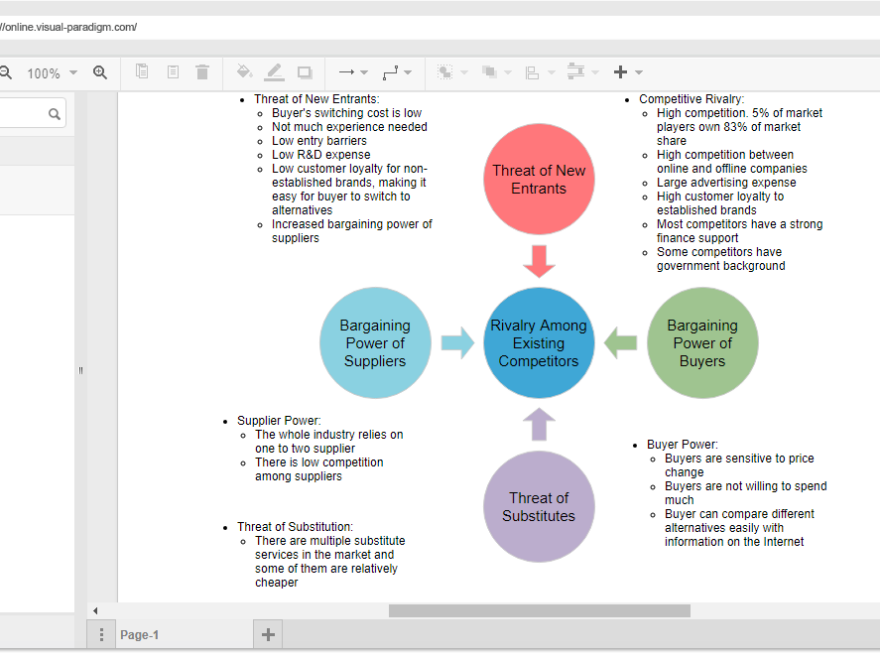Switch to the Page-1 tab
The height and width of the screenshot is (660, 880).
[140, 634]
